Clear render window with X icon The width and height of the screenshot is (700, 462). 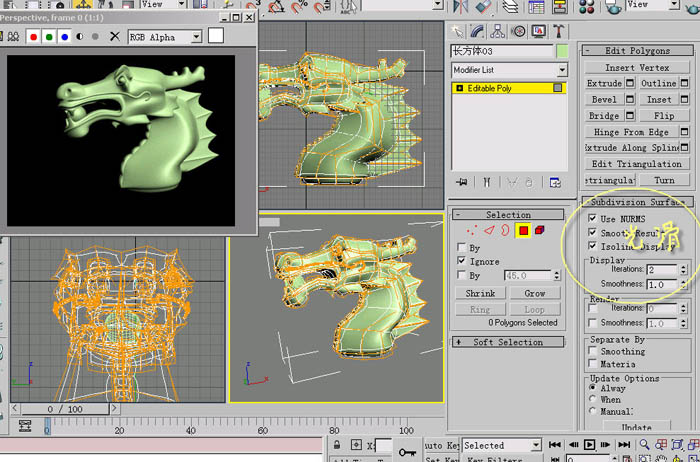click(x=115, y=36)
